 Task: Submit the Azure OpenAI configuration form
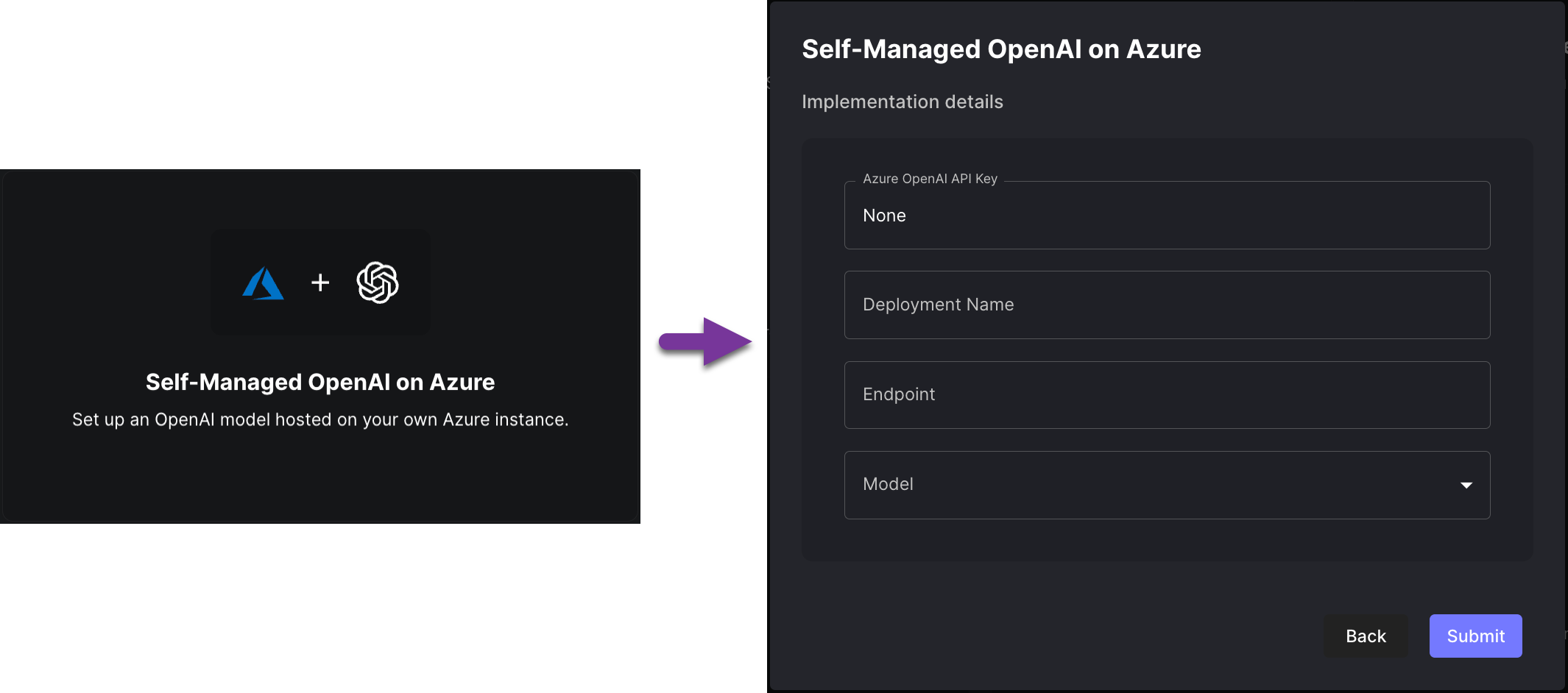1475,636
